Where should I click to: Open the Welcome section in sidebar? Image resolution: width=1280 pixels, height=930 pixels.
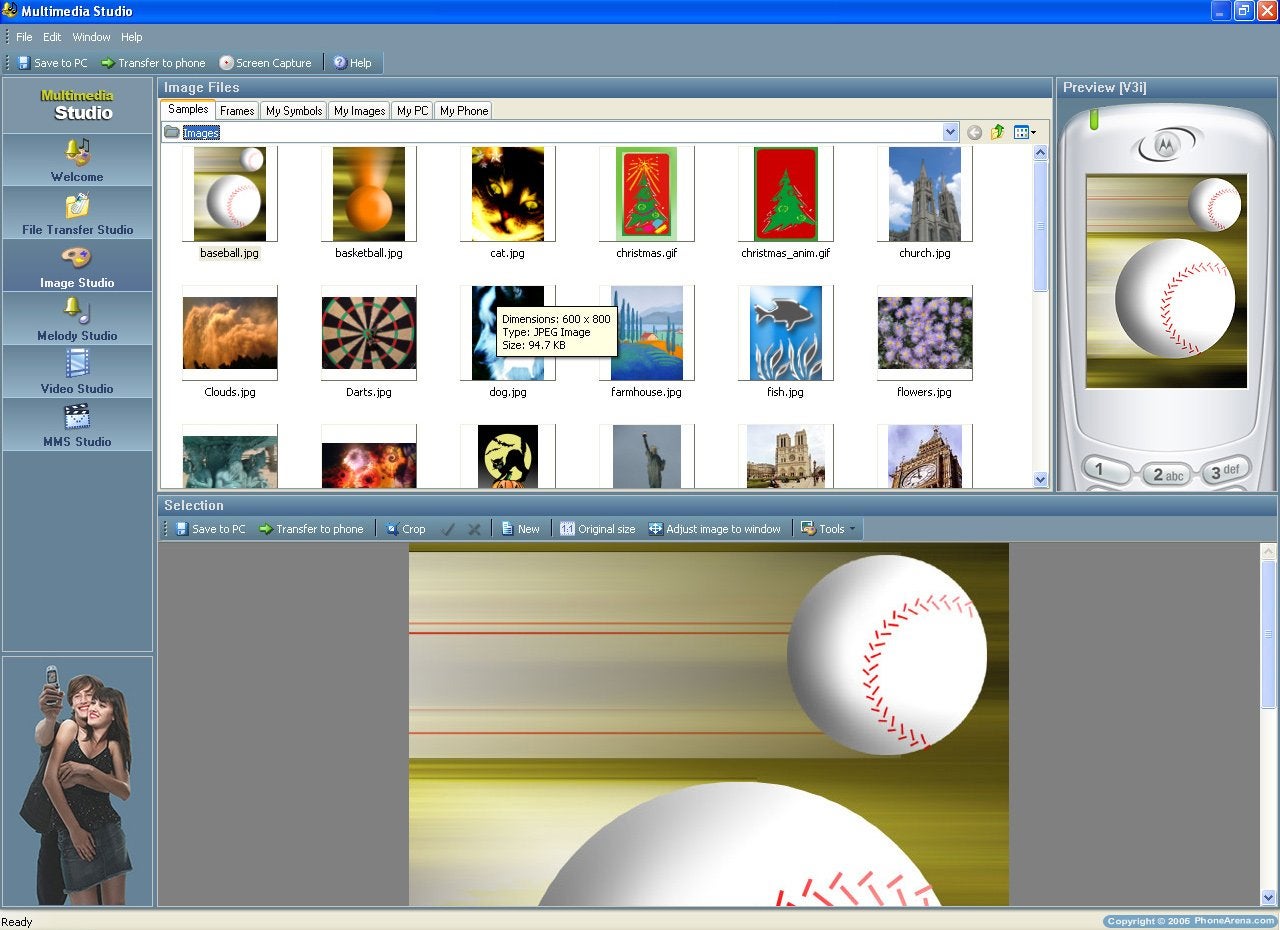coord(77,160)
